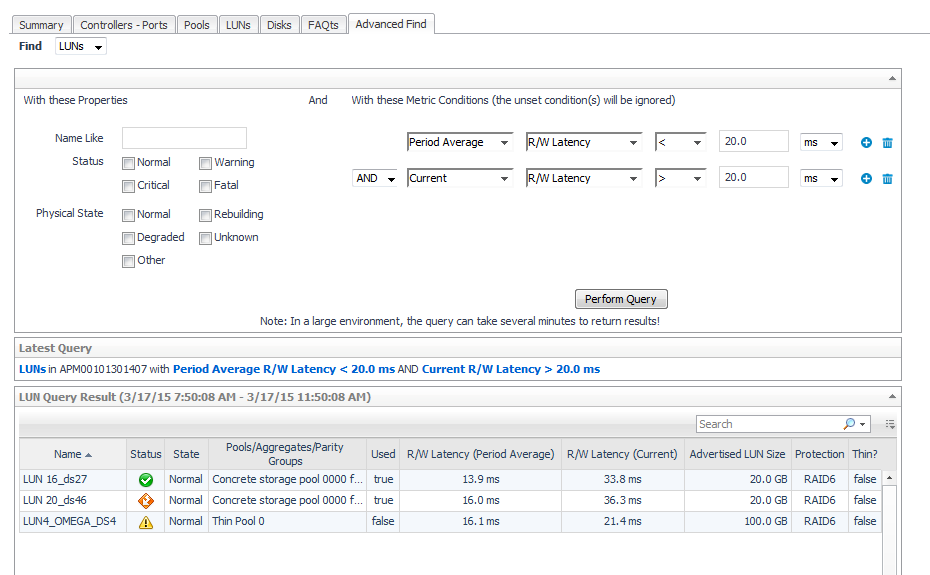
Task: Open the search options dropdown arrow
Action: (862, 424)
